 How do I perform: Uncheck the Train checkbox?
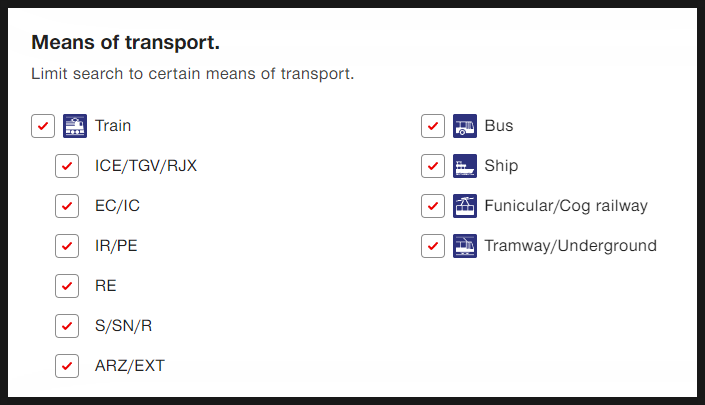pyautogui.click(x=43, y=126)
